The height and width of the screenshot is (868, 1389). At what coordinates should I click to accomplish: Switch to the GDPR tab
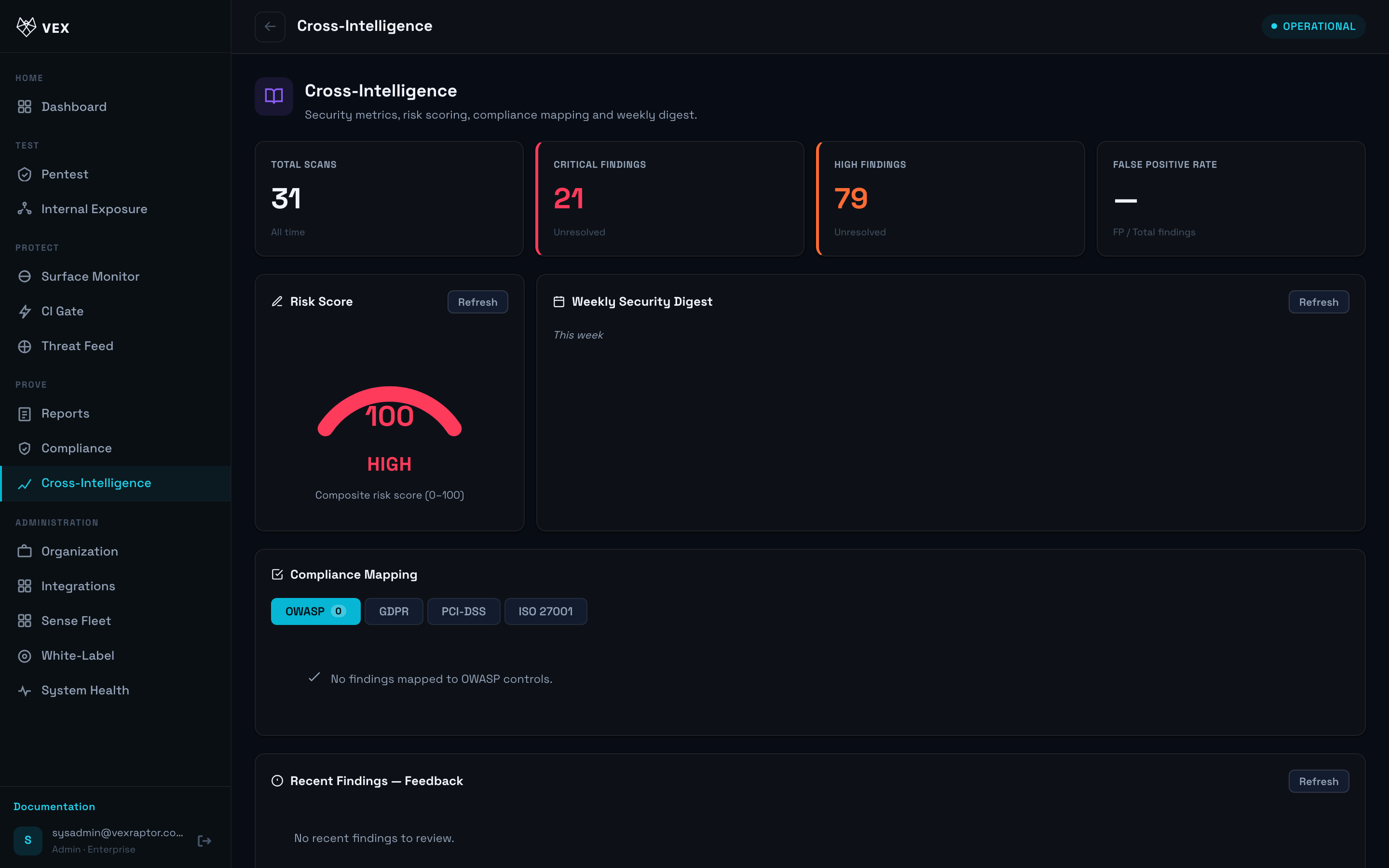(x=394, y=611)
